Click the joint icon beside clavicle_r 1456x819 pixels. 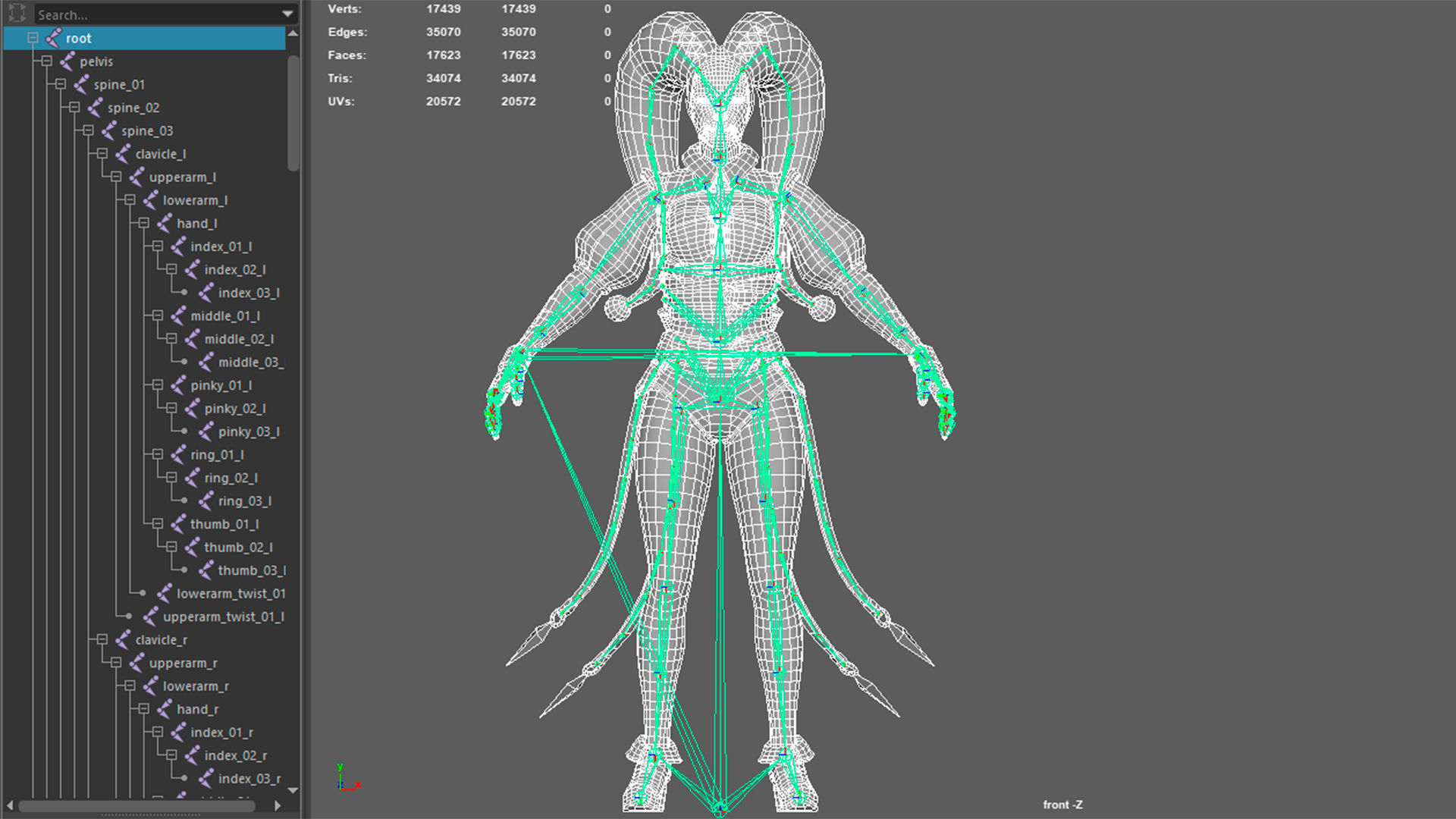coord(123,640)
